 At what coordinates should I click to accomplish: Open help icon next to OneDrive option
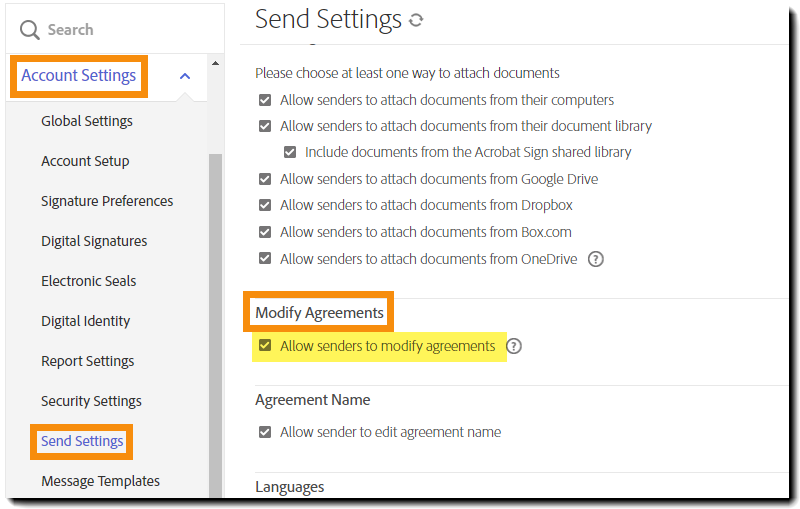596,259
